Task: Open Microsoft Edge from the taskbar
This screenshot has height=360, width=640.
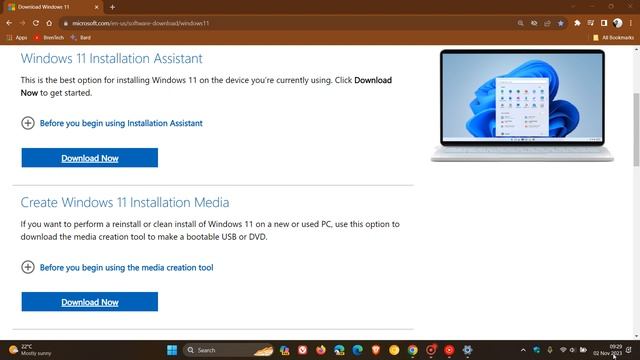Action: coord(358,350)
